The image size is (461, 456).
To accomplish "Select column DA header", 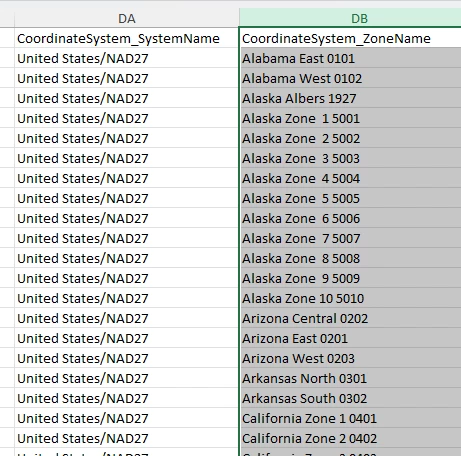I will coord(127,18).
